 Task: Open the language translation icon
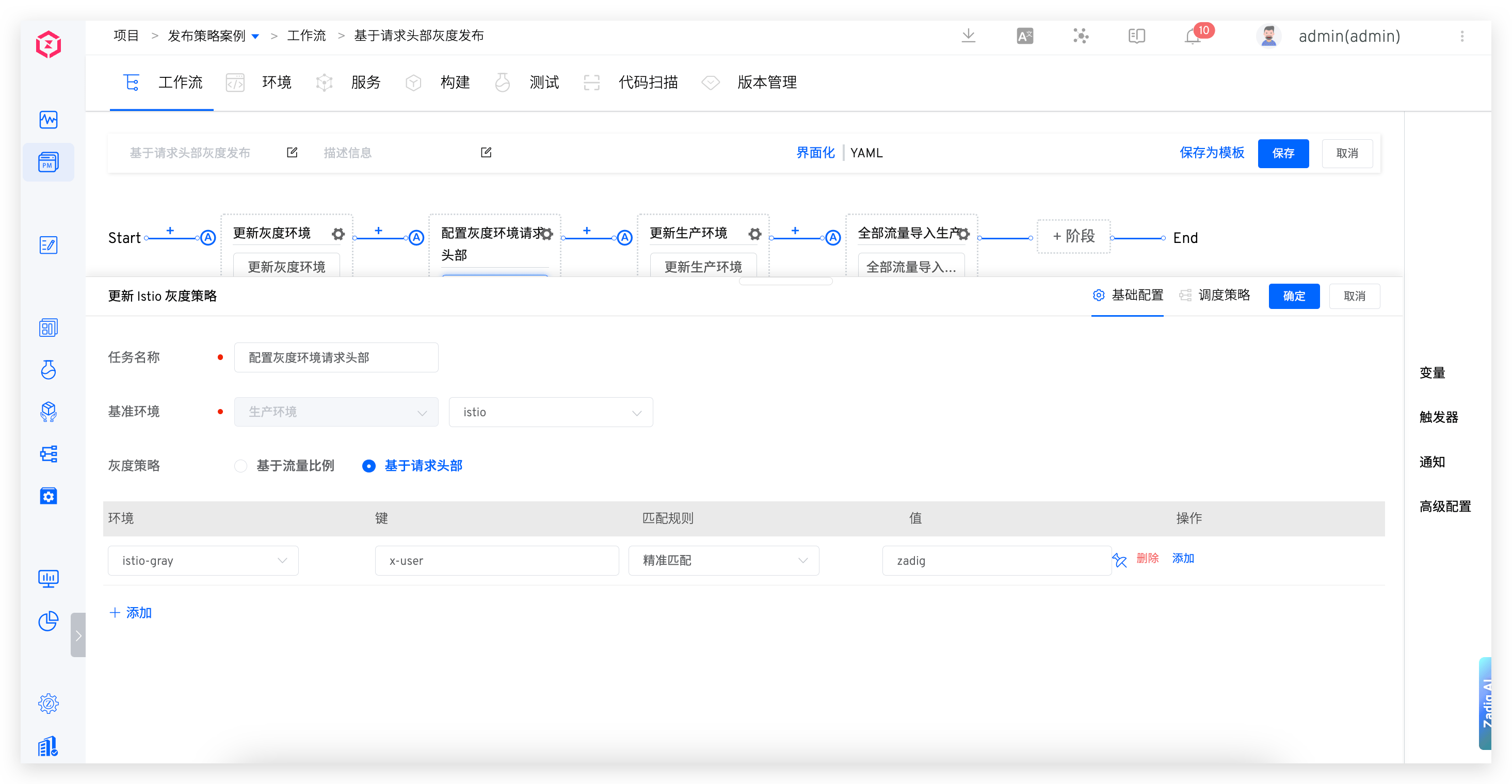[x=1024, y=37]
